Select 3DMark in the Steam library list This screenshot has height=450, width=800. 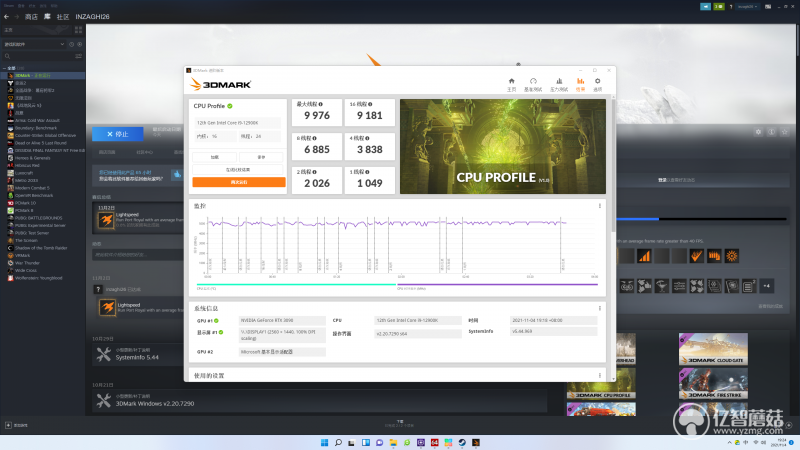pos(43,76)
